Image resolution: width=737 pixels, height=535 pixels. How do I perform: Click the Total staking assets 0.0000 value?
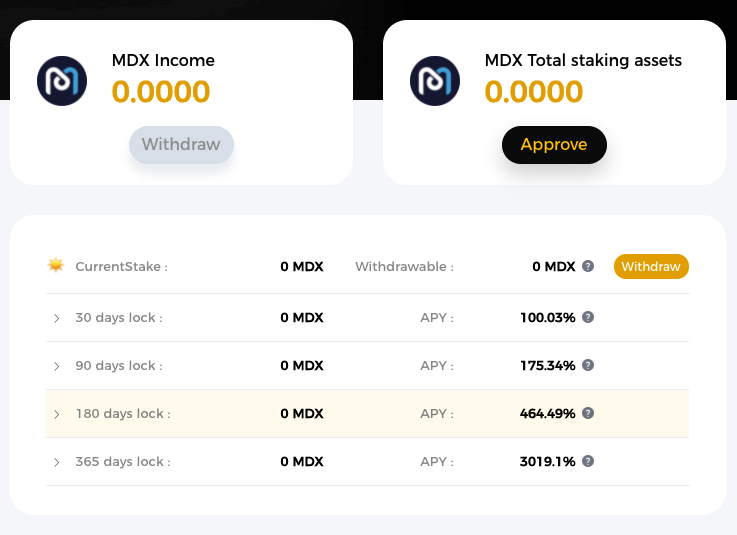[533, 92]
